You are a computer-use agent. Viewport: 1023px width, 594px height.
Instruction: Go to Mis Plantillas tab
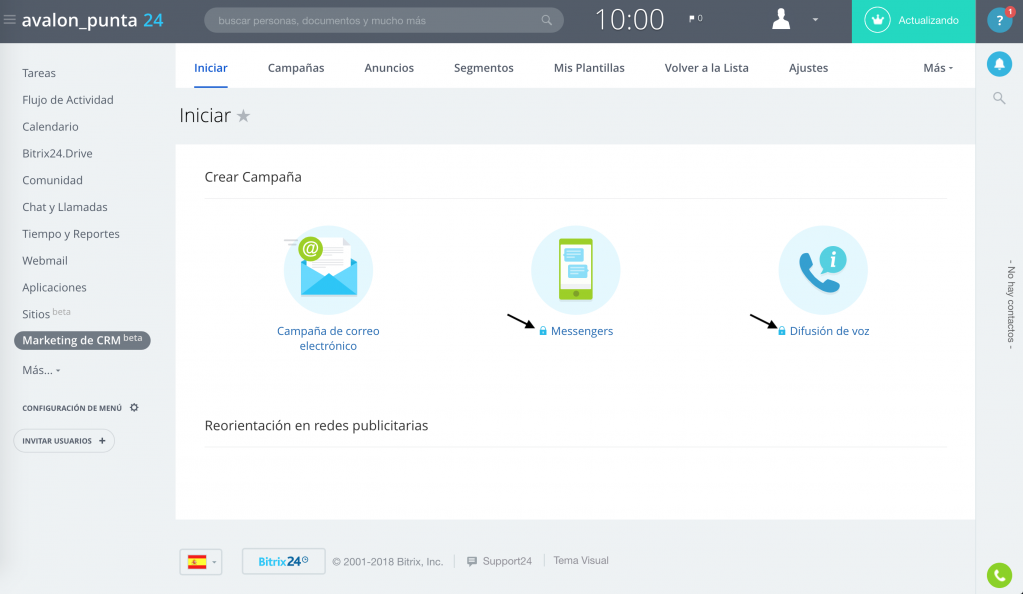pyautogui.click(x=589, y=68)
